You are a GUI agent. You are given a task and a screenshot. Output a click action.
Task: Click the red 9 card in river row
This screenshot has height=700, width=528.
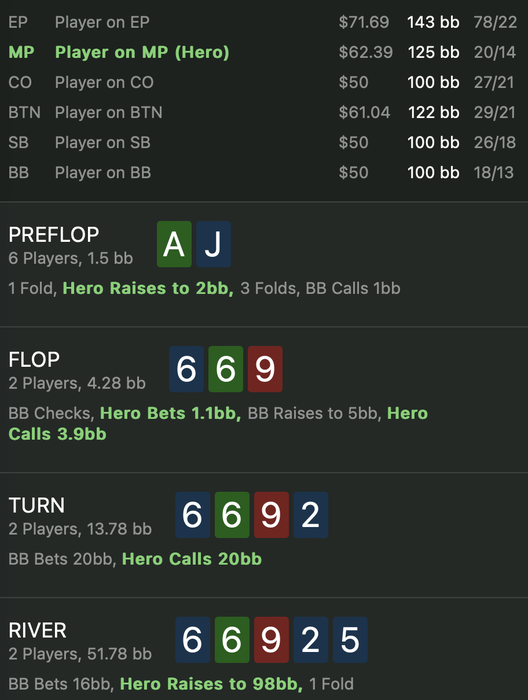point(271,640)
